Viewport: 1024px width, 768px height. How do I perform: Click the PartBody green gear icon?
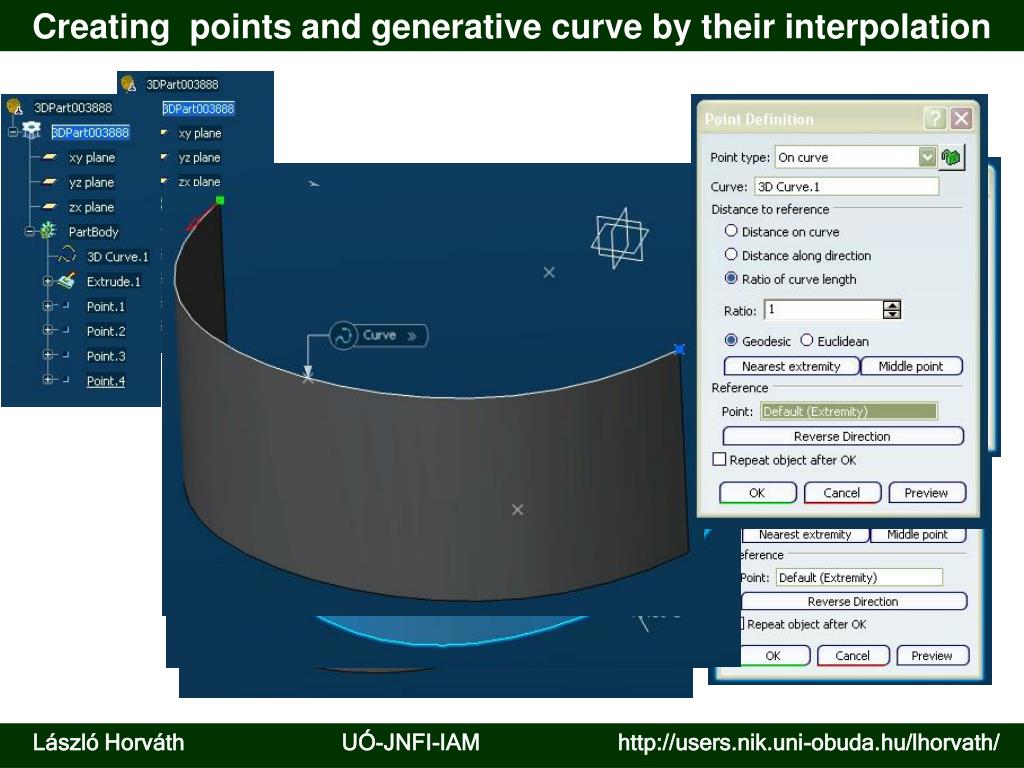pos(48,230)
